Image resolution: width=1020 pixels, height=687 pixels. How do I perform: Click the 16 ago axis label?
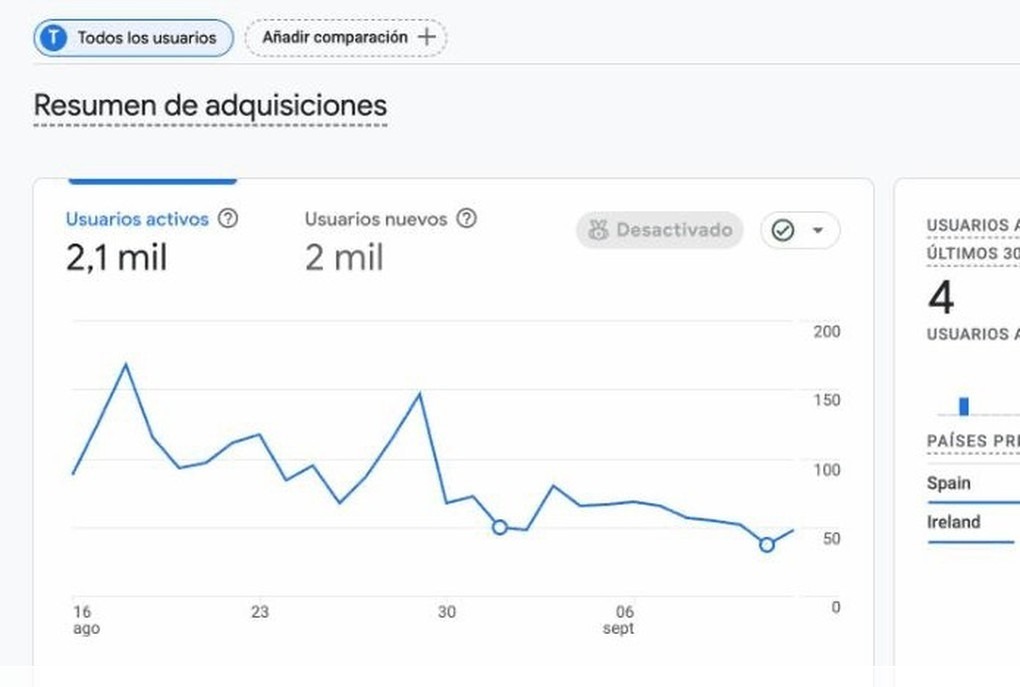click(86, 620)
